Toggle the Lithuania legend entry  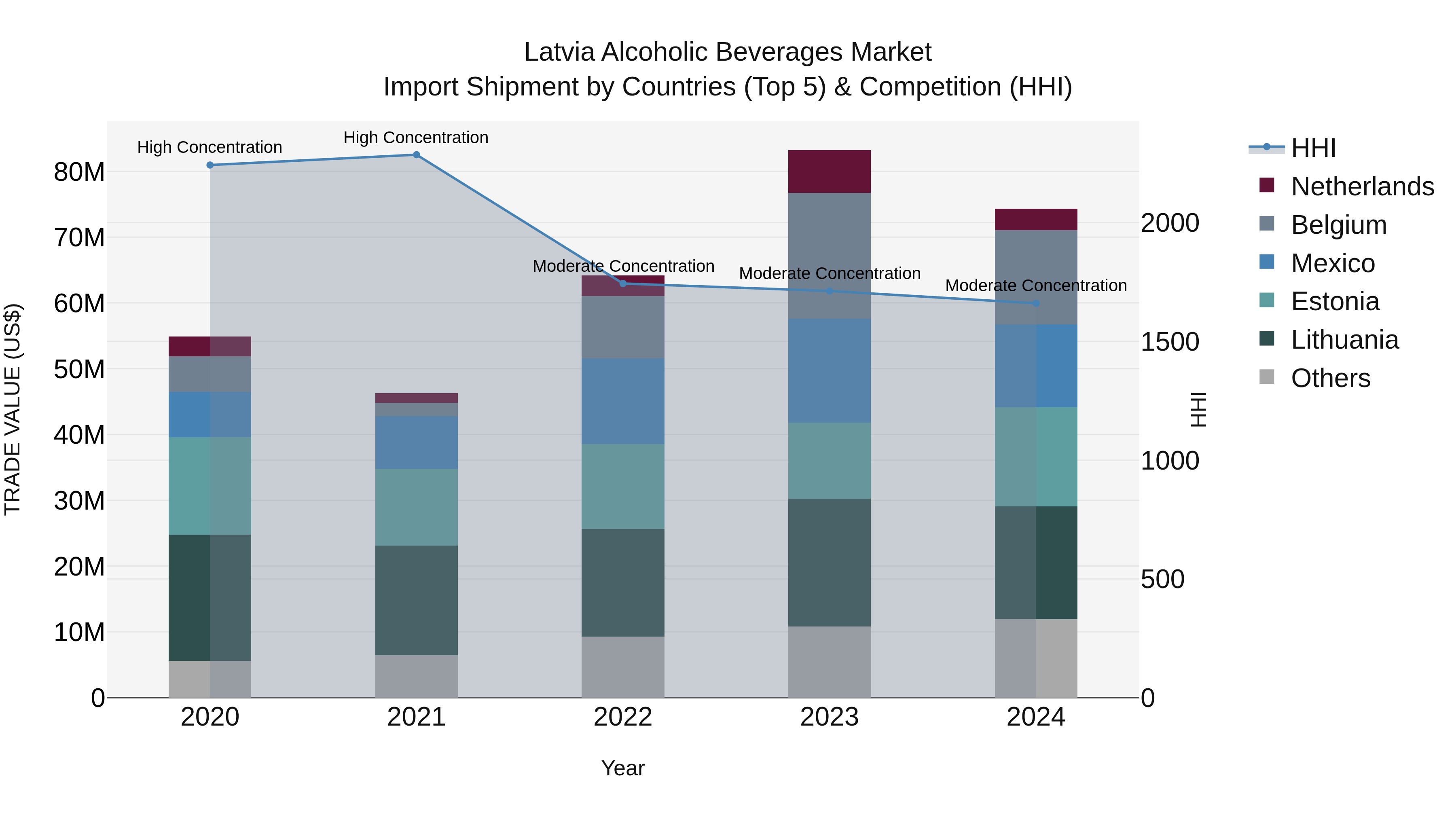tap(1329, 340)
